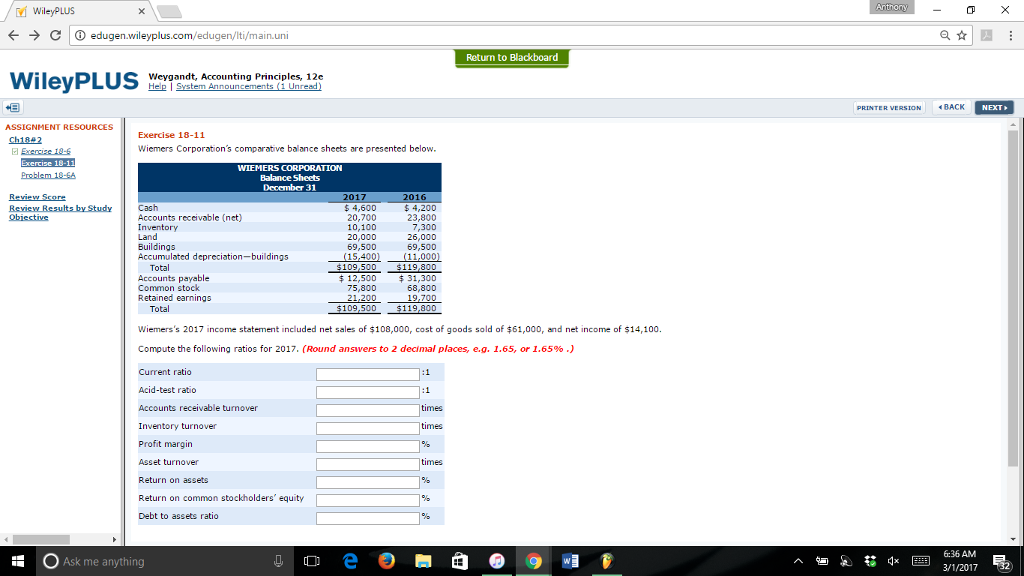Viewport: 1024px width, 576px height.
Task: Open the Windows Store from taskbar
Action: click(x=460, y=561)
